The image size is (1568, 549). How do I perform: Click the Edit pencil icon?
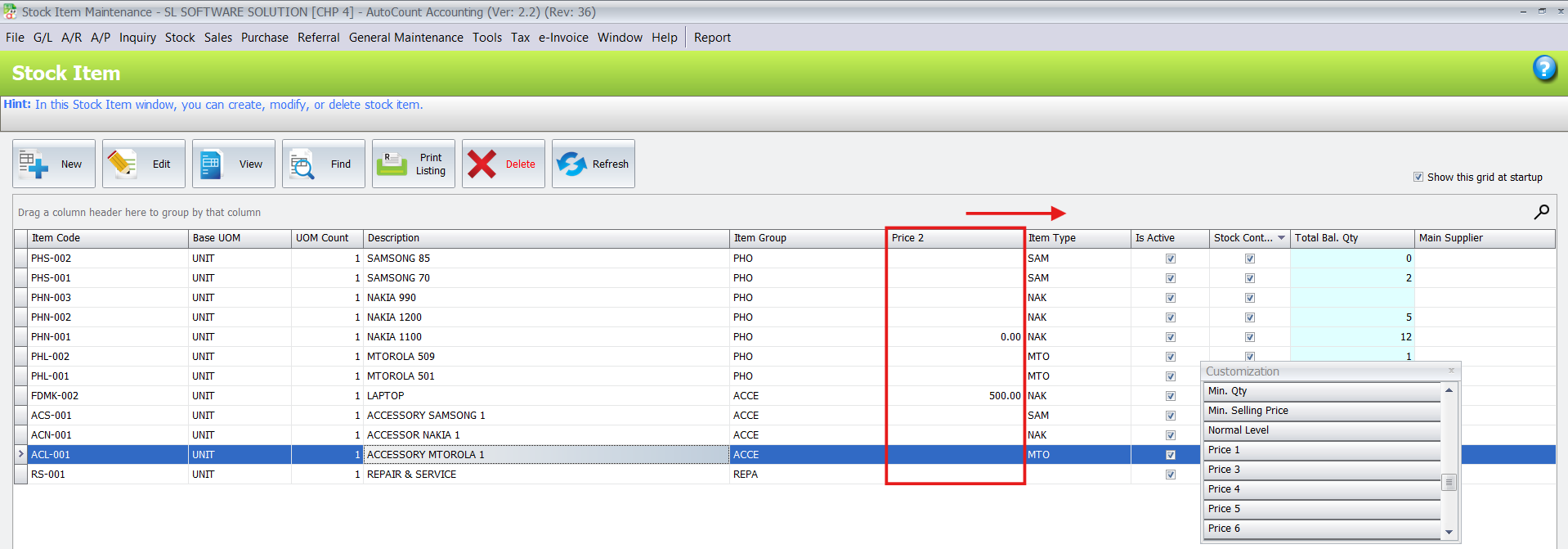point(123,164)
